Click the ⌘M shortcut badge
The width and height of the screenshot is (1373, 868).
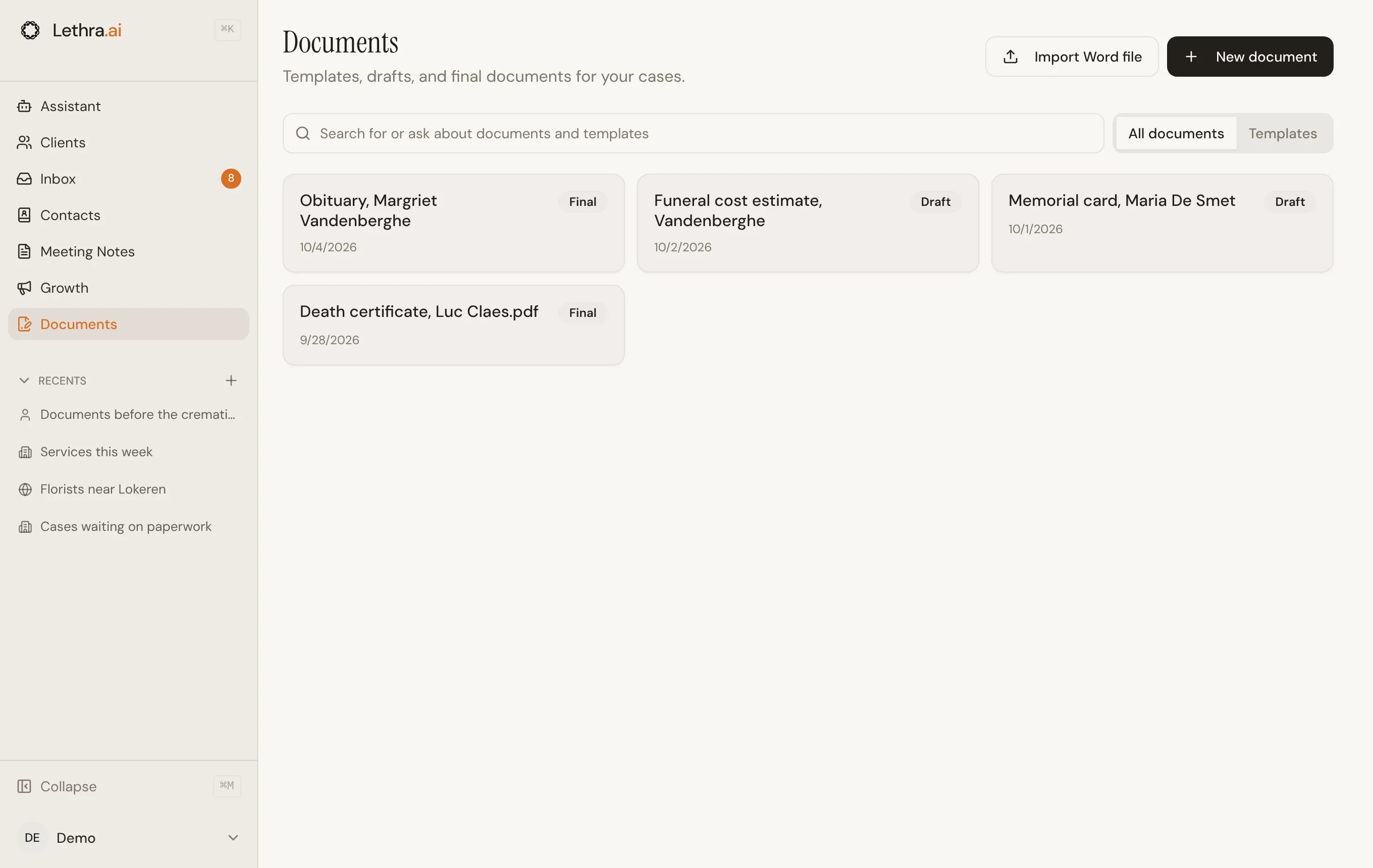point(227,785)
